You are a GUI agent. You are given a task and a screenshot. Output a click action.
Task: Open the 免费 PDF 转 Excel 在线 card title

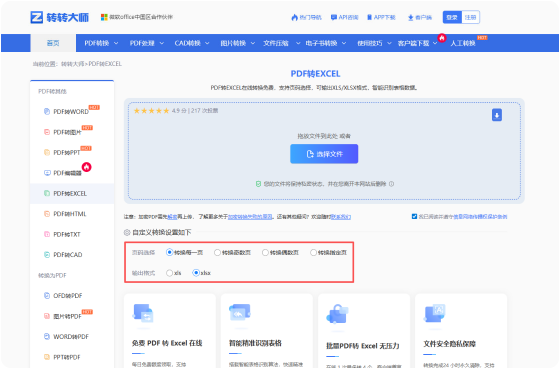(167, 343)
